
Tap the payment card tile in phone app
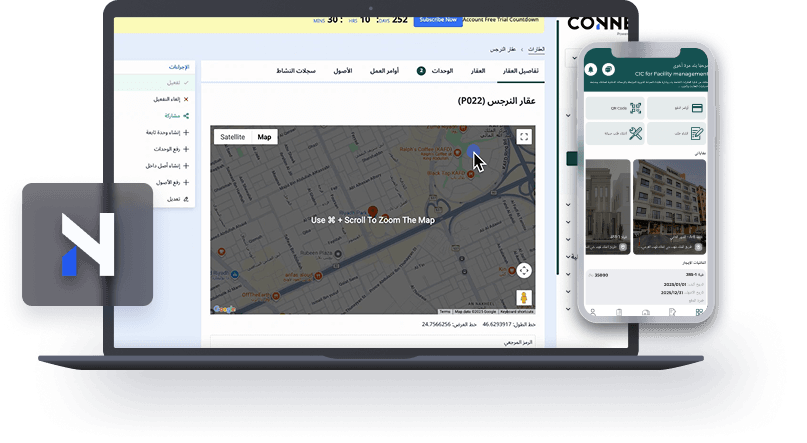(676, 108)
